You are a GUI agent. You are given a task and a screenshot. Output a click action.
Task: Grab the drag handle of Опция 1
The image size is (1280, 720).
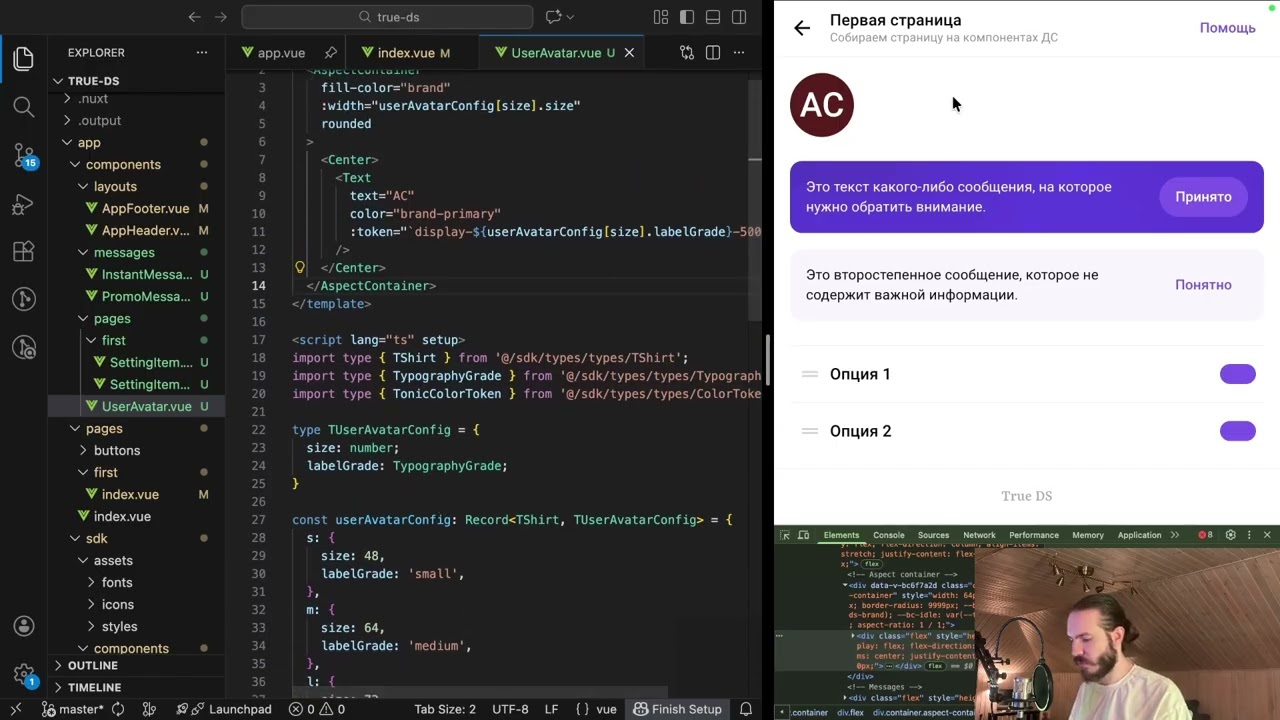(810, 374)
